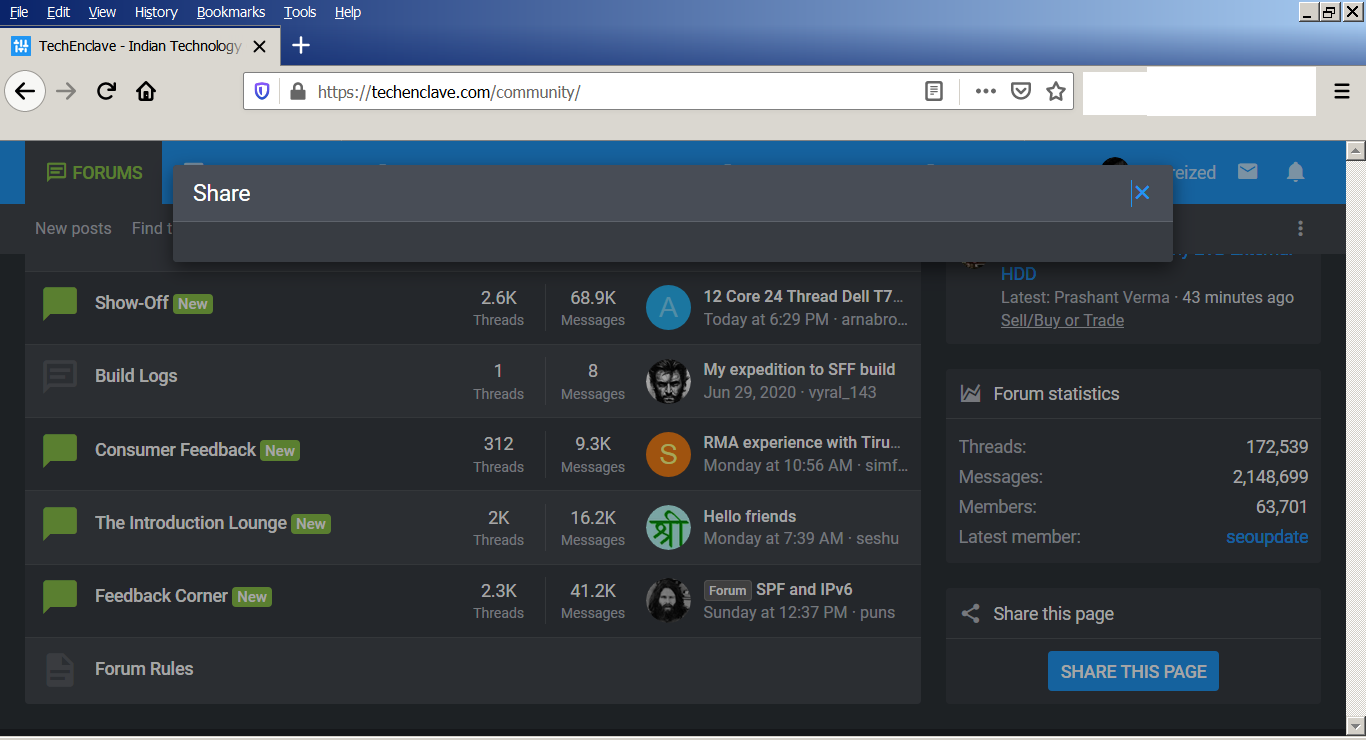
Task: Open the File menu
Action: click(x=19, y=12)
